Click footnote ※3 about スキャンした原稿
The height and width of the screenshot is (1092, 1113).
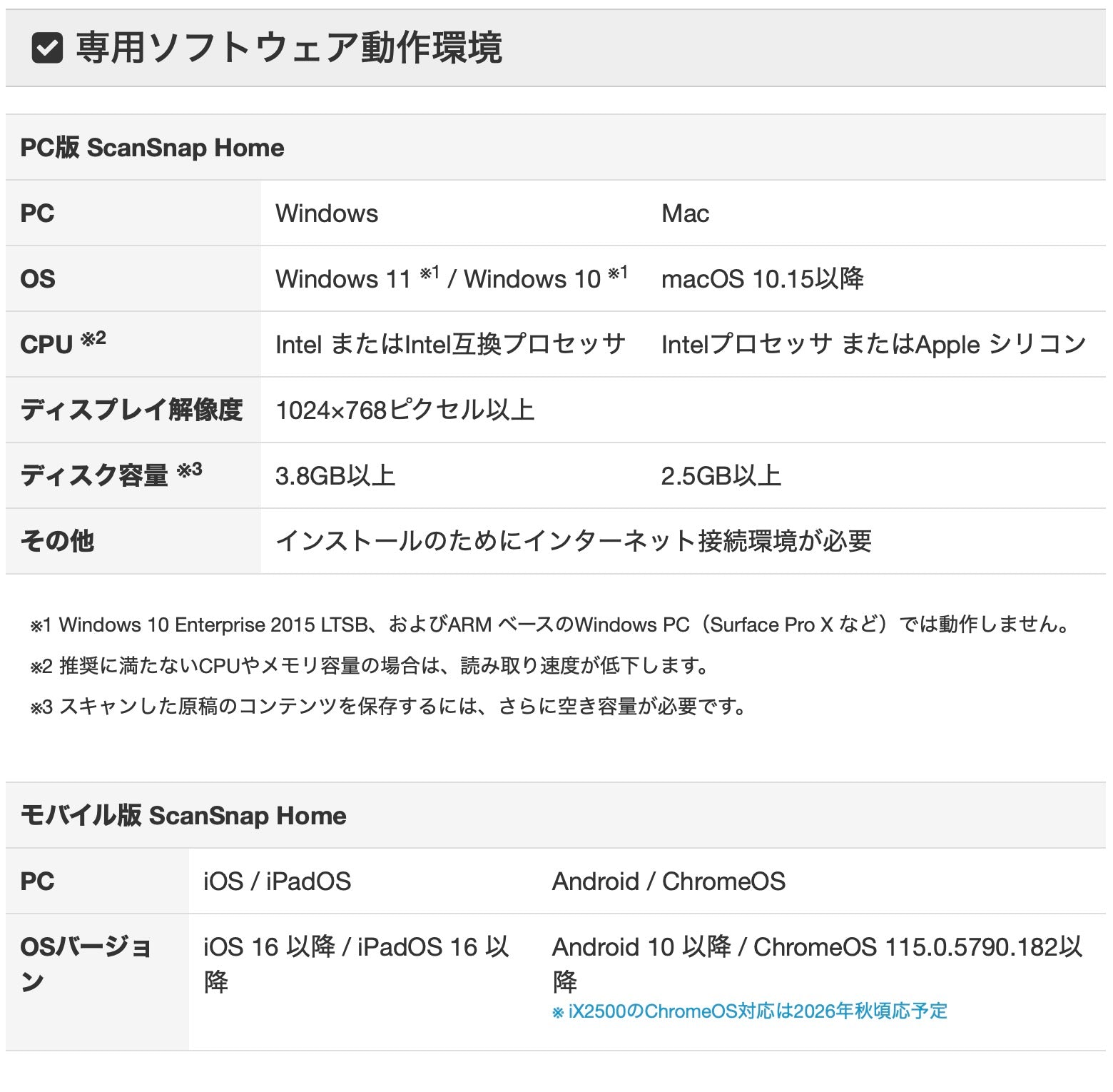[x=389, y=706]
